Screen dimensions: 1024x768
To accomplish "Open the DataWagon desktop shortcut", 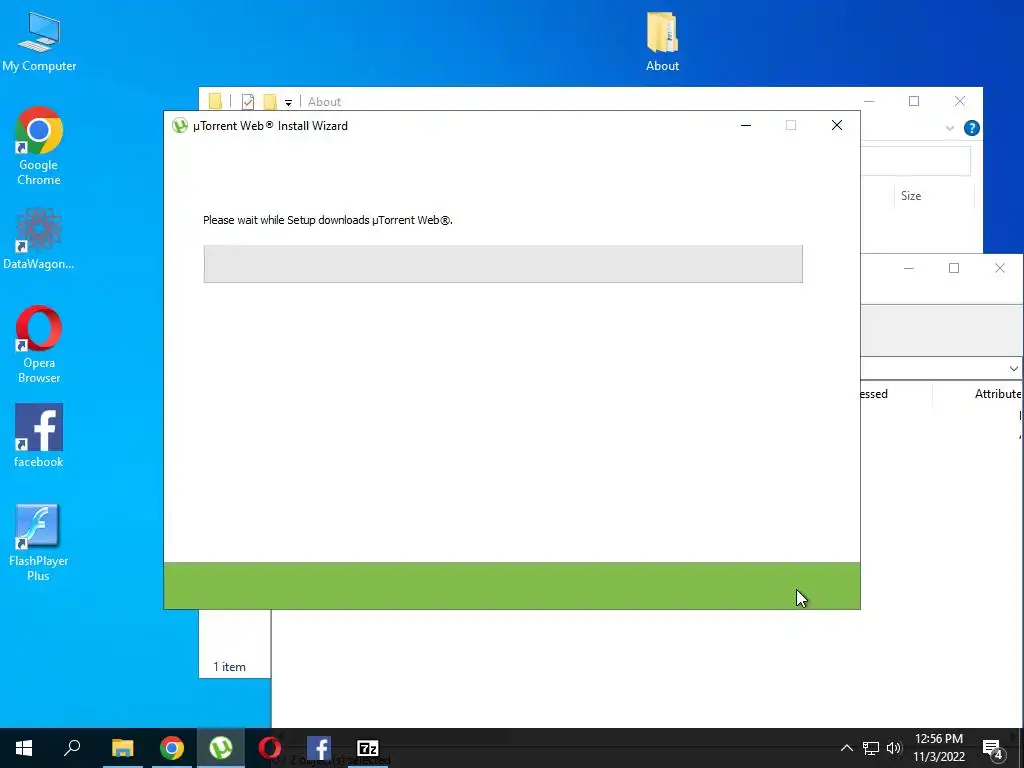I will tap(39, 239).
